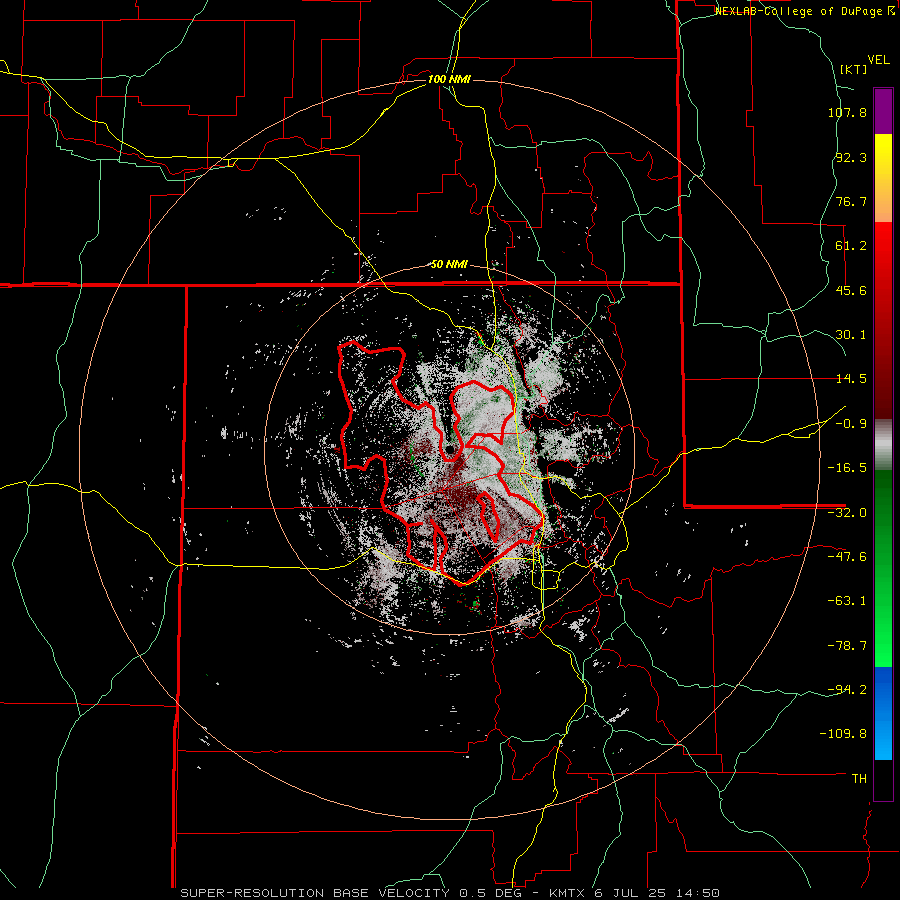
Task: Click the 45.6 velocity scale value
Action: point(851,290)
